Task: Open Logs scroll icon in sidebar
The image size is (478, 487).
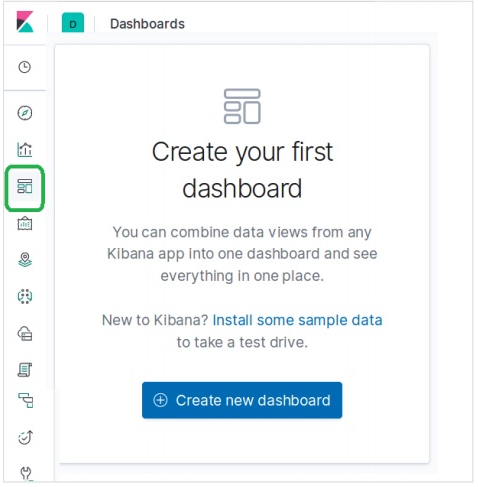Action: (25, 370)
